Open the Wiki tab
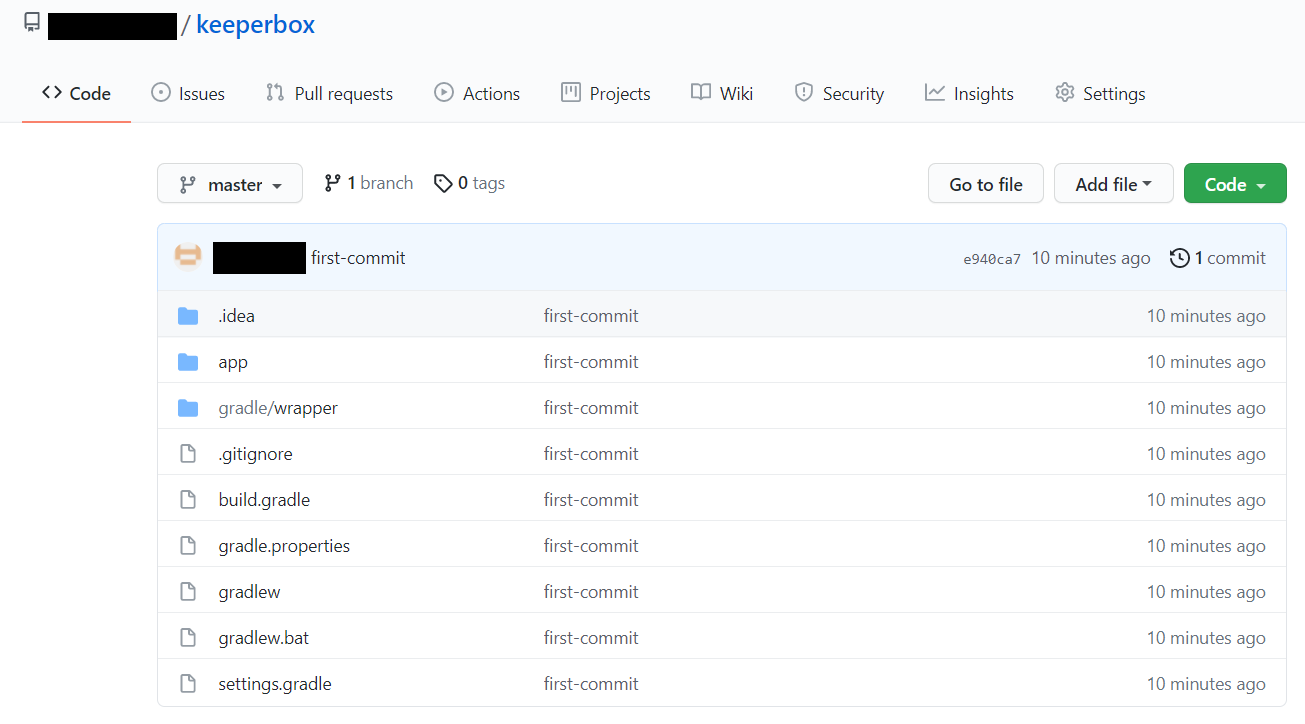This screenshot has width=1305, height=724. click(x=722, y=93)
